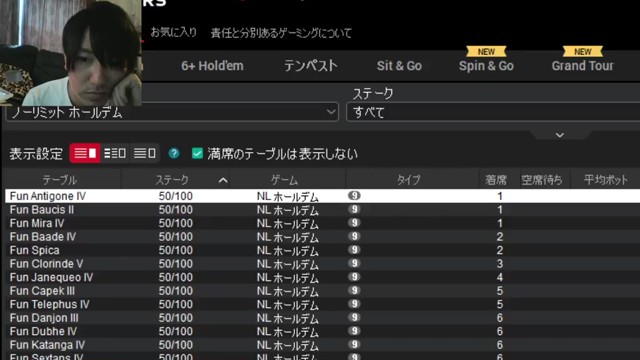Select the Fun Danjon III table row

322,318
